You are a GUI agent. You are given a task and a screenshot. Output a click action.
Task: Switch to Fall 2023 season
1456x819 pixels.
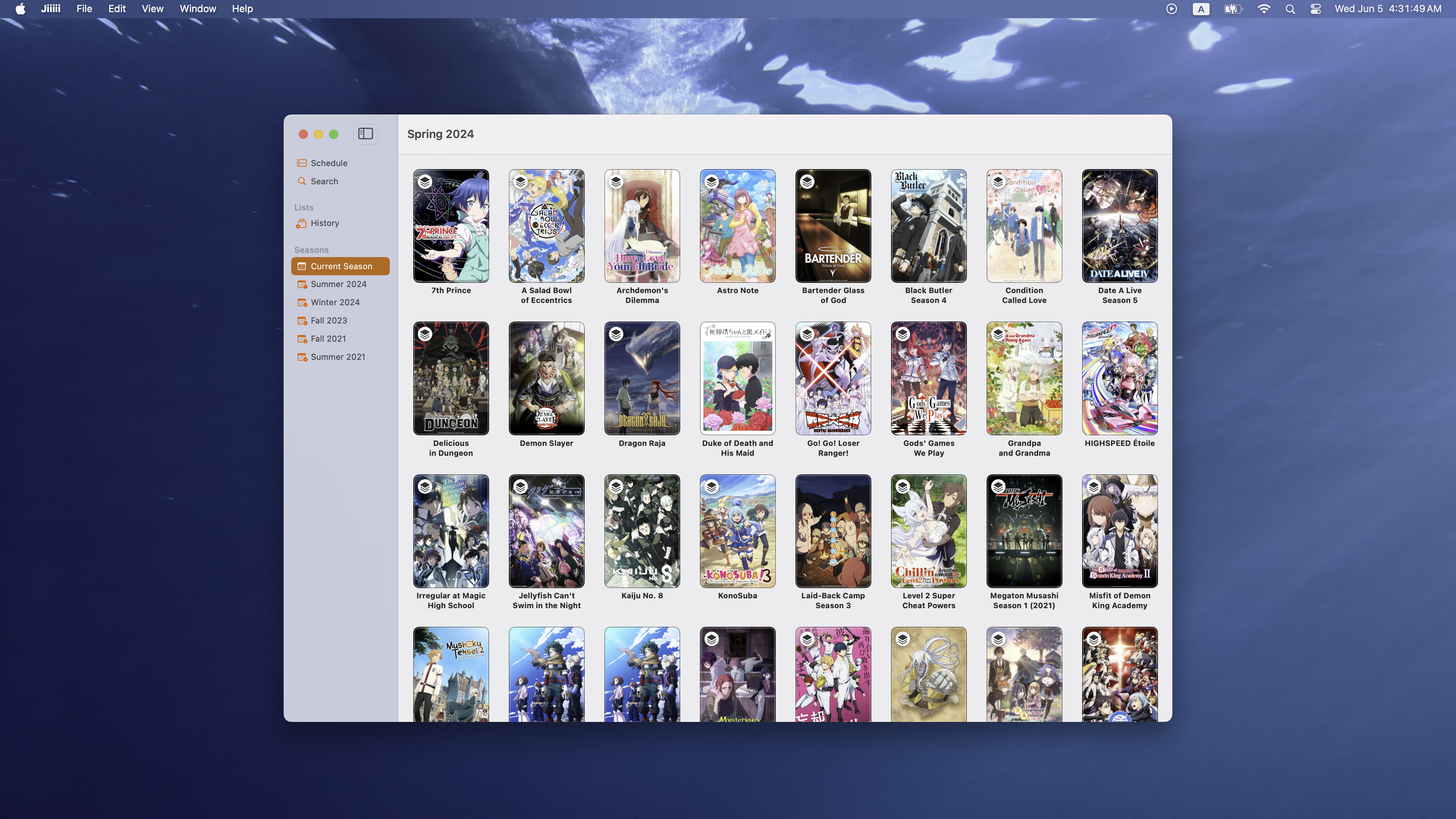pyautogui.click(x=328, y=320)
